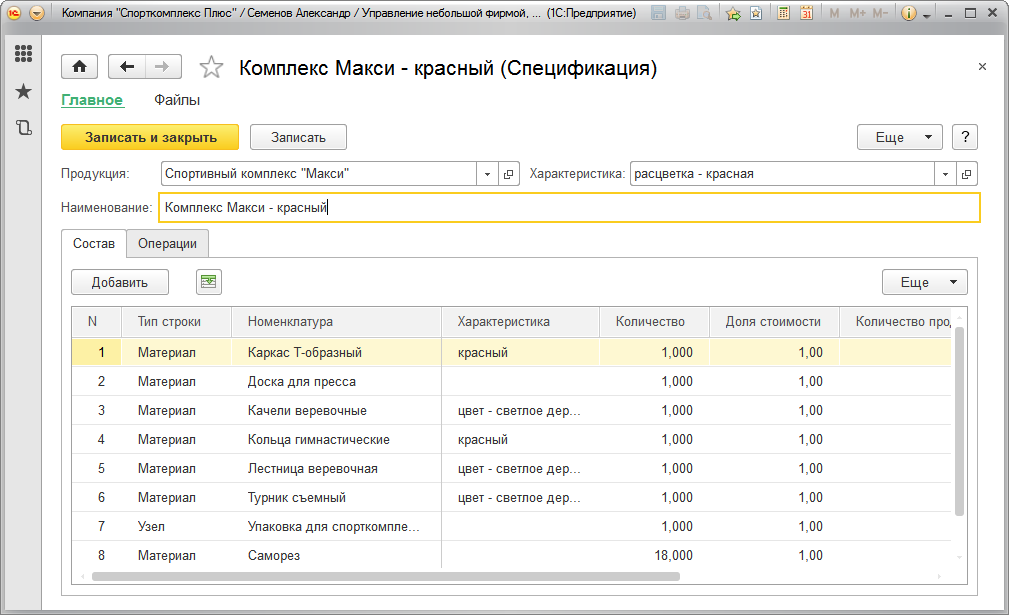The width and height of the screenshot is (1009, 615).
Task: Open the Файлы section link
Action: (177, 100)
